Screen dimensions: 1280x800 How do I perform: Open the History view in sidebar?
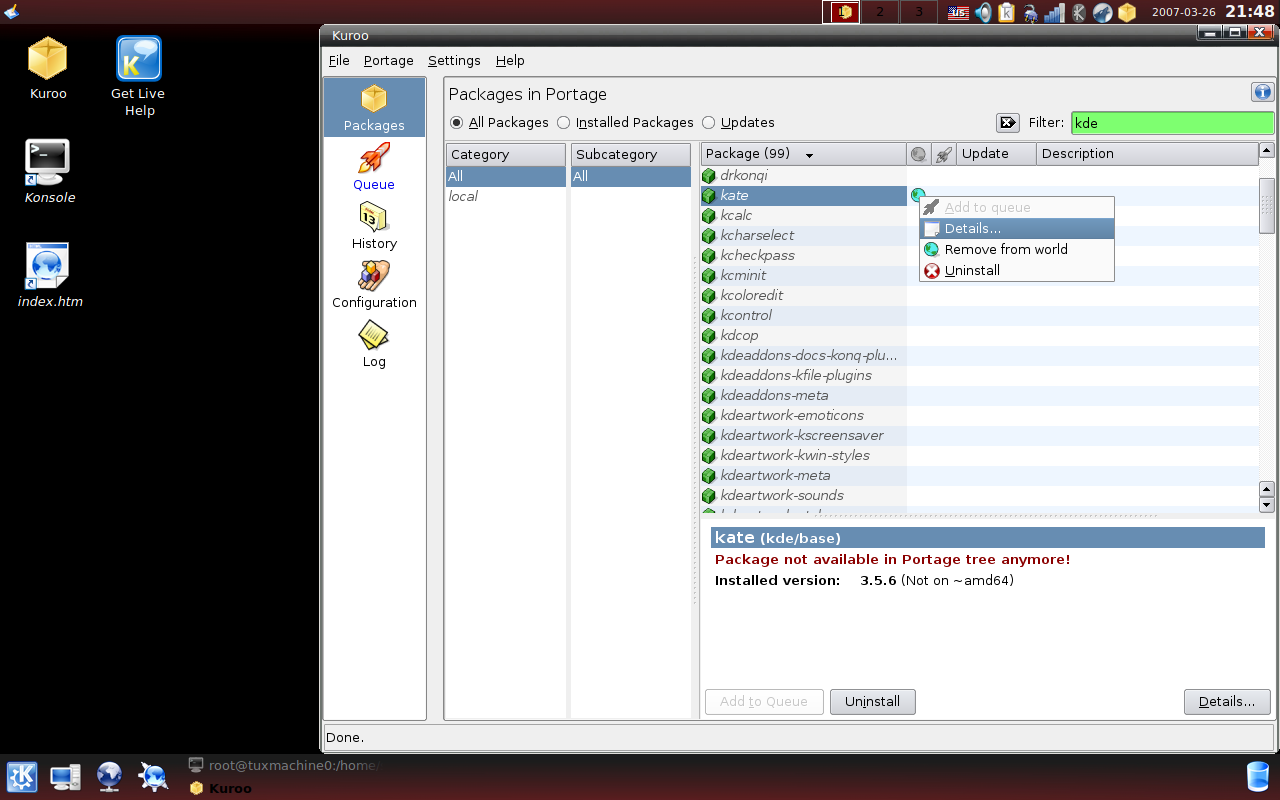pyautogui.click(x=374, y=226)
